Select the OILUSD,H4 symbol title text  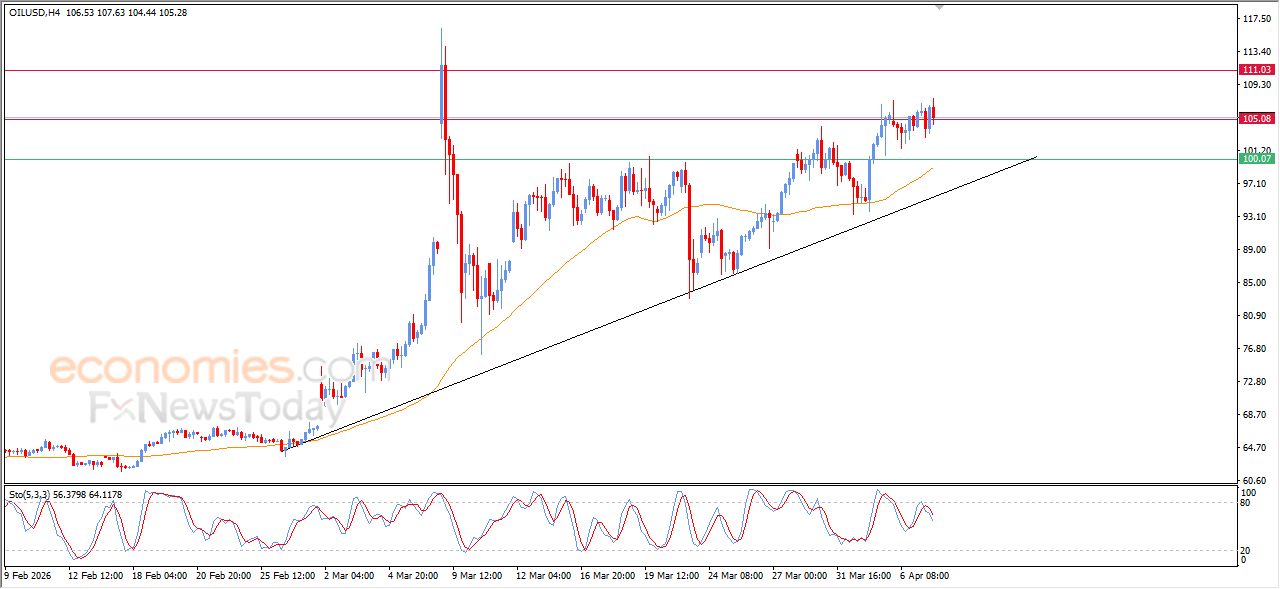tap(33, 13)
